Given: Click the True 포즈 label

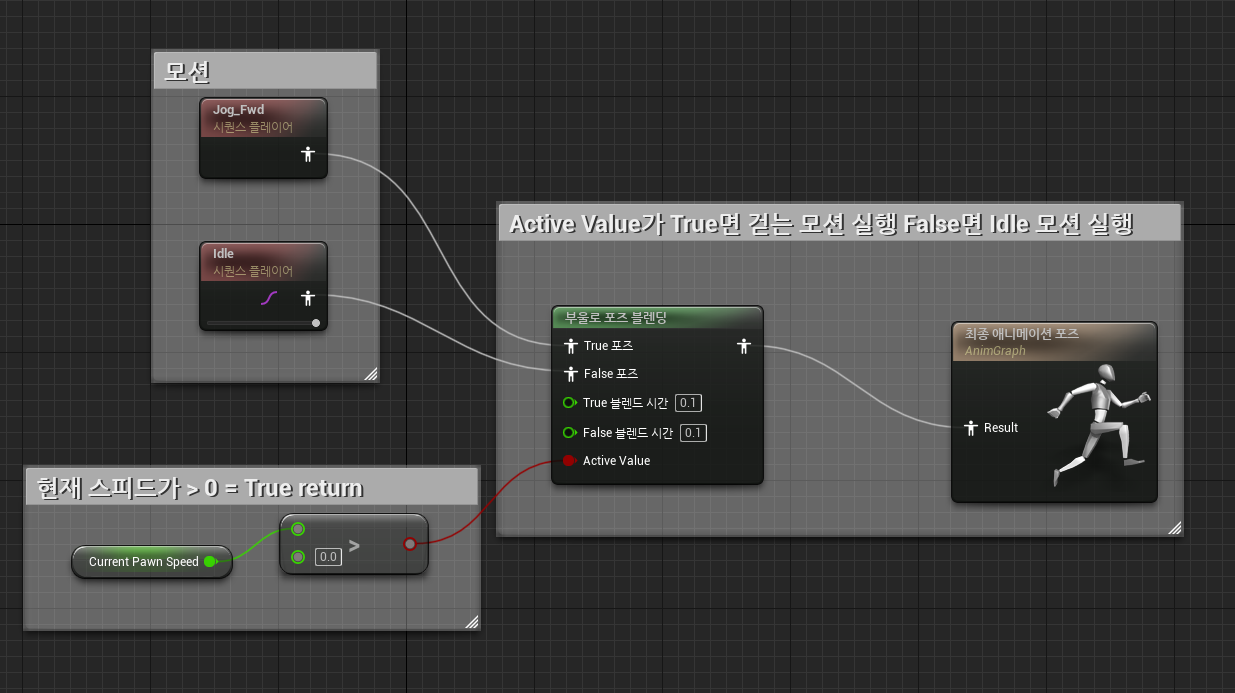Looking at the screenshot, I should [608, 346].
